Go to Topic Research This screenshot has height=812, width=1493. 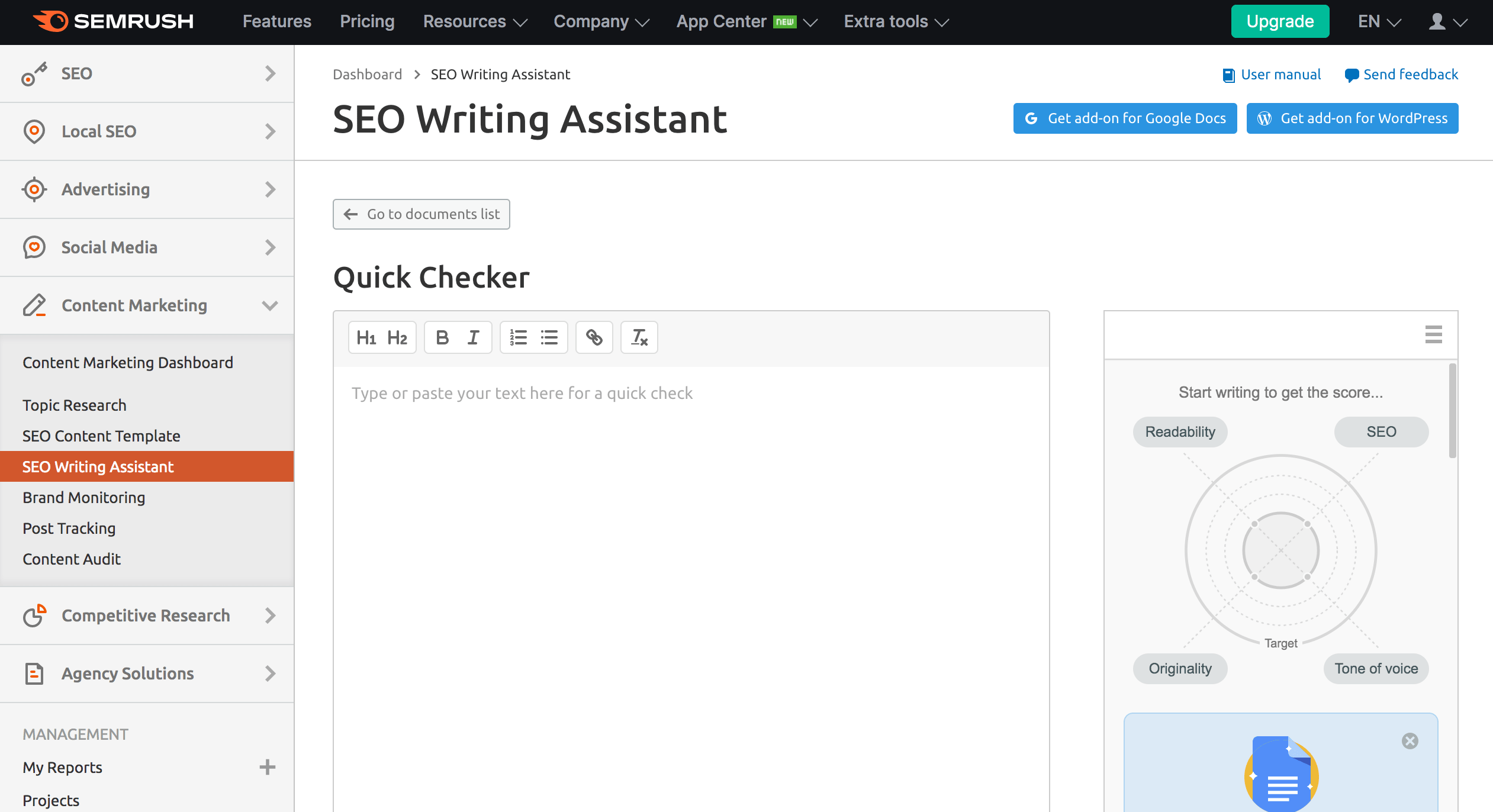(75, 405)
